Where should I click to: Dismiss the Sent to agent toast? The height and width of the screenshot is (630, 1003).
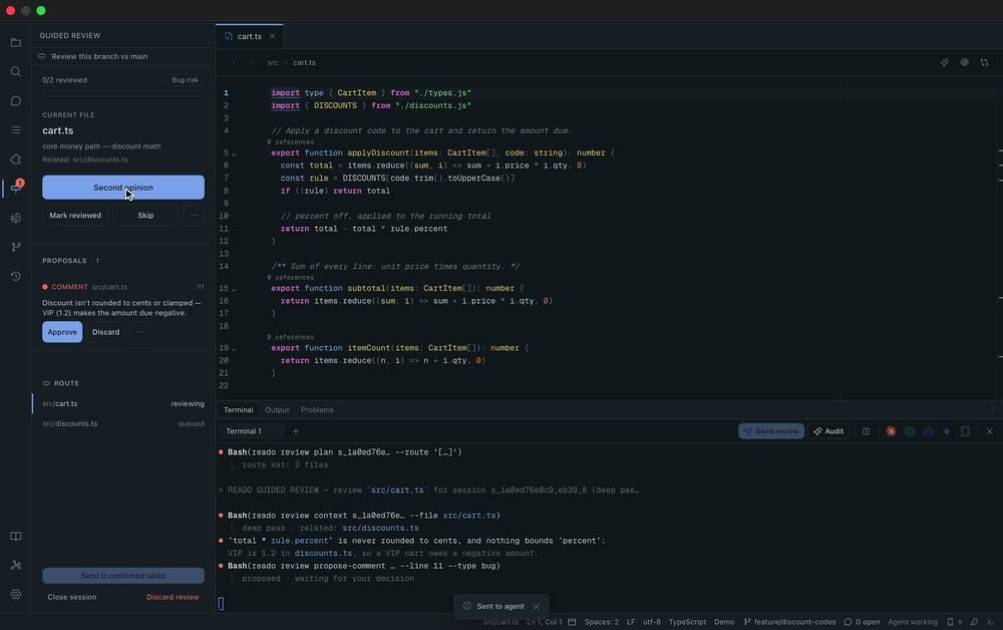click(537, 606)
